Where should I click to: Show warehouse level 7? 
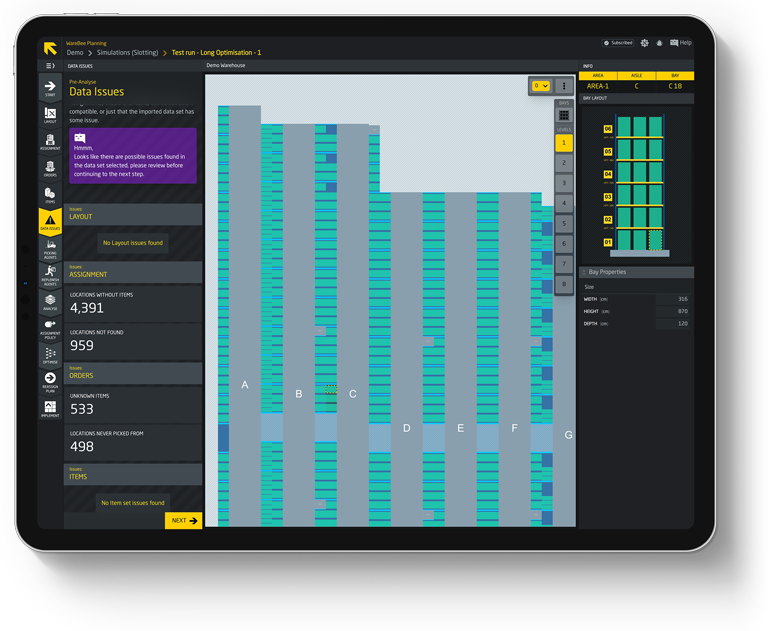[x=564, y=264]
